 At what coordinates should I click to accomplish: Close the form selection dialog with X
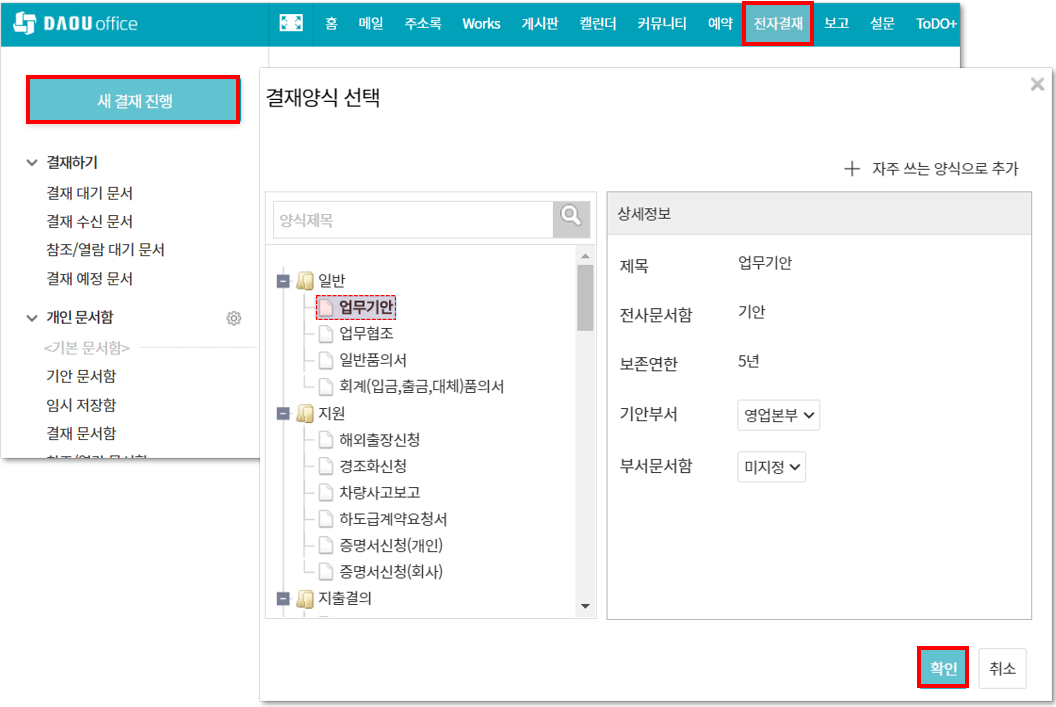pos(1037,85)
